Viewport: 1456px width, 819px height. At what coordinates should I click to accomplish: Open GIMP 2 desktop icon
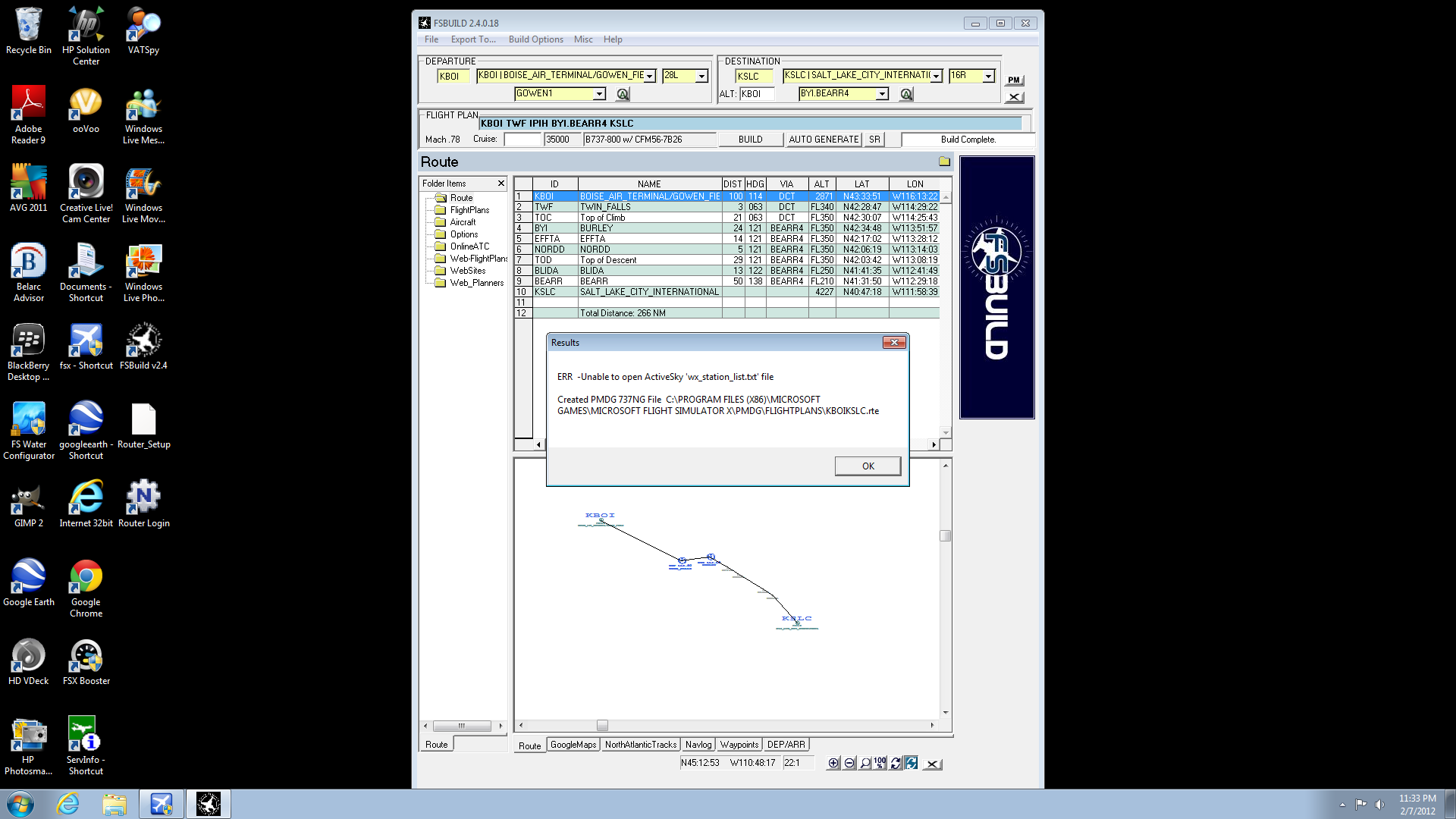[29, 505]
